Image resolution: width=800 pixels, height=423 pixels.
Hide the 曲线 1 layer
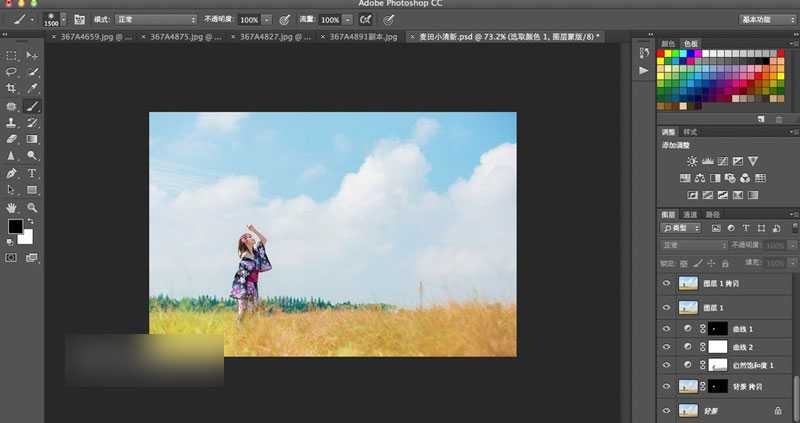click(x=667, y=329)
